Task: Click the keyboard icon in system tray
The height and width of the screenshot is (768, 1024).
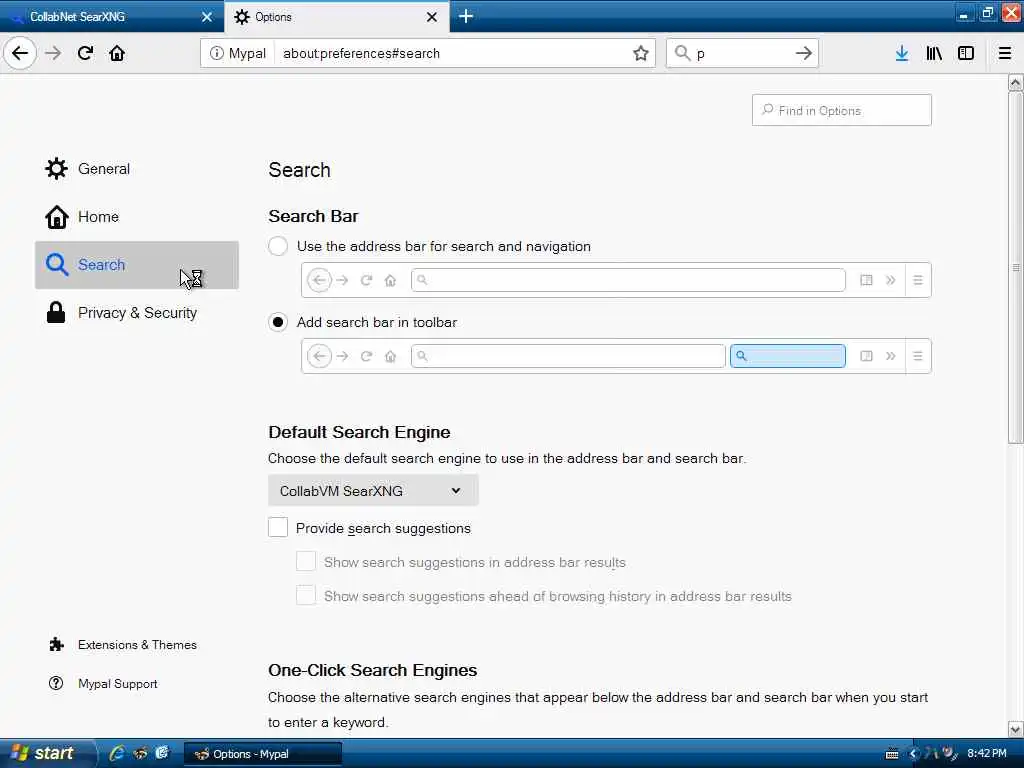Action: tap(892, 754)
